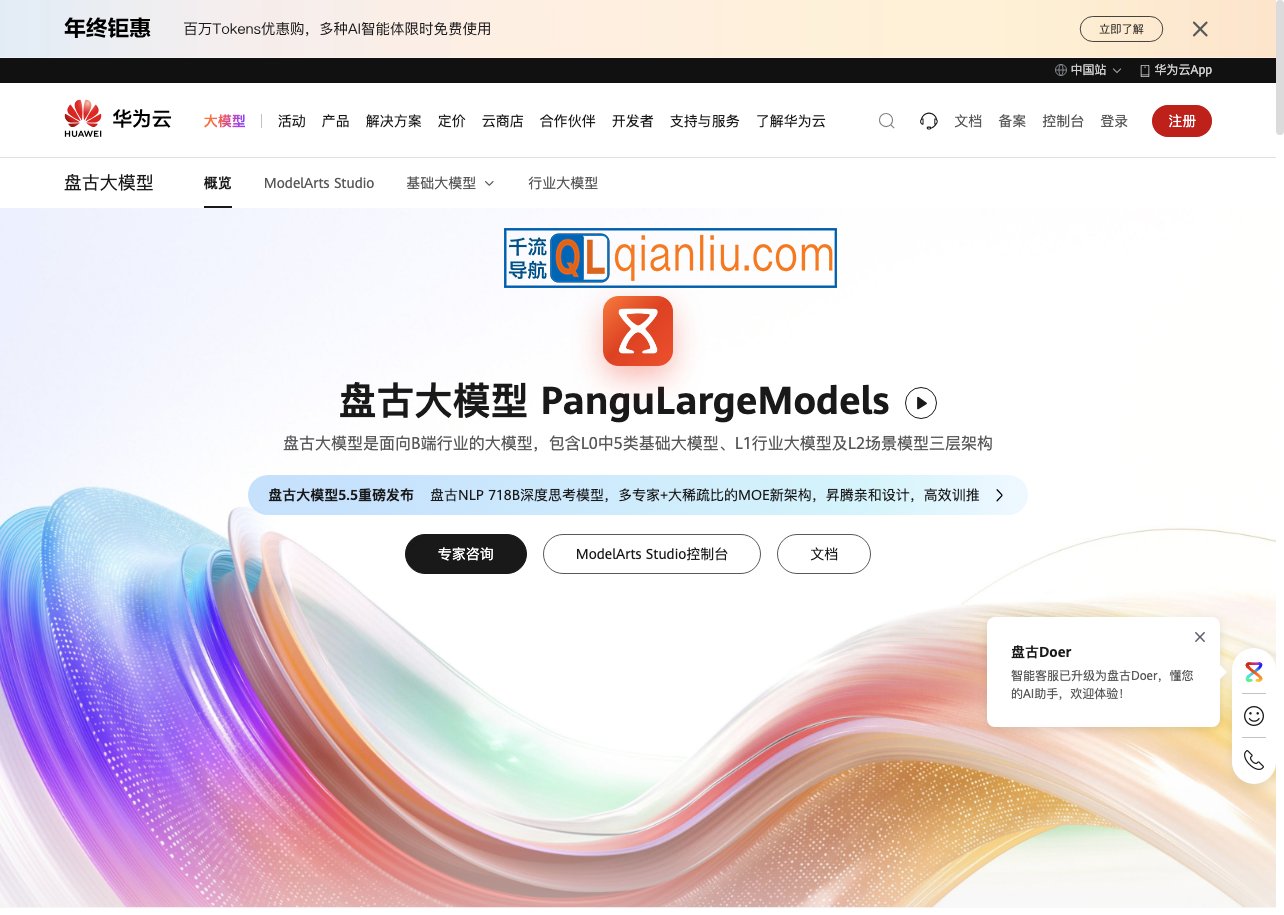Click the smiley feedback icon on right sidebar
1284x915 pixels.
[1253, 716]
